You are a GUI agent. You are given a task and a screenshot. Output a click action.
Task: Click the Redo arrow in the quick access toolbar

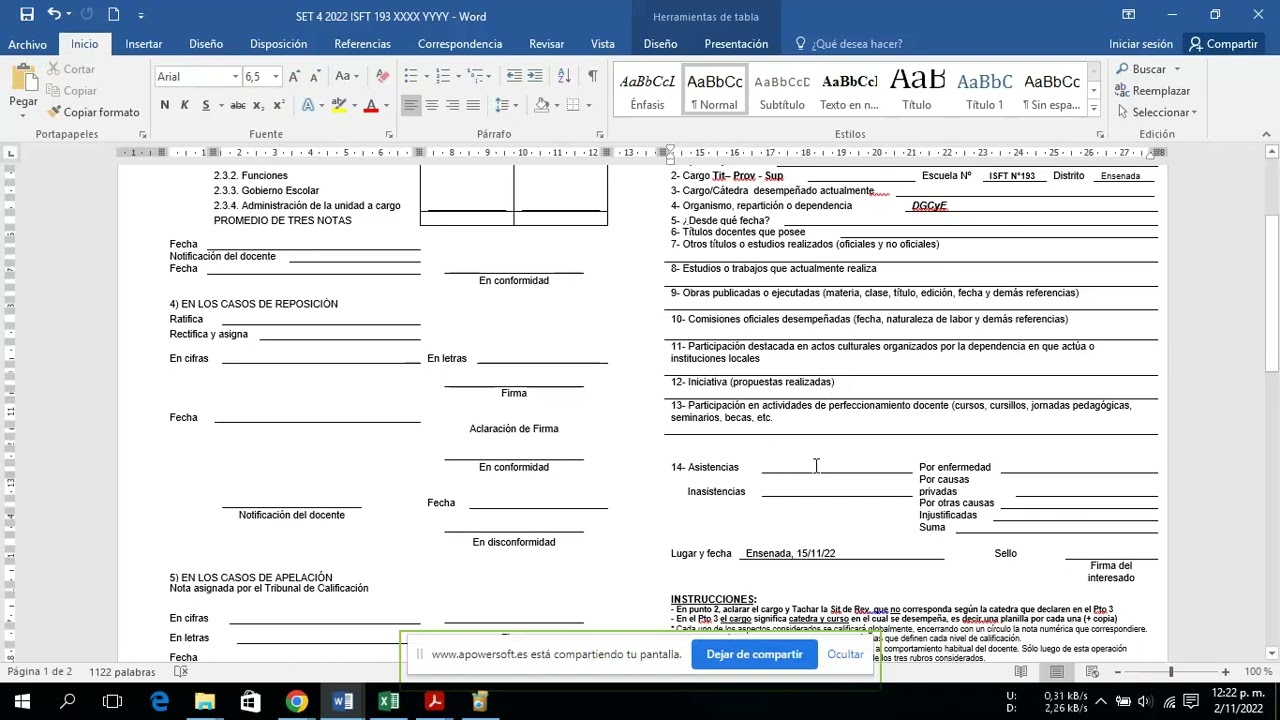[86, 15]
